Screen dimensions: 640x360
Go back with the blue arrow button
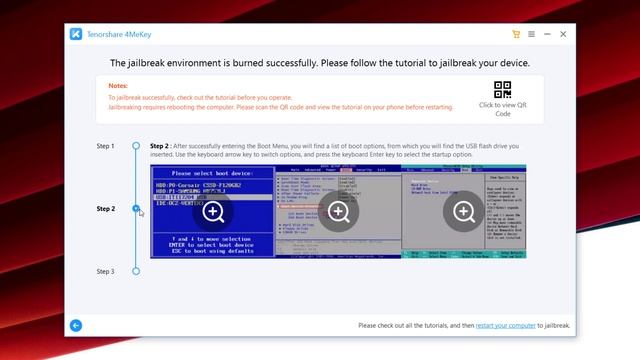pos(76,325)
